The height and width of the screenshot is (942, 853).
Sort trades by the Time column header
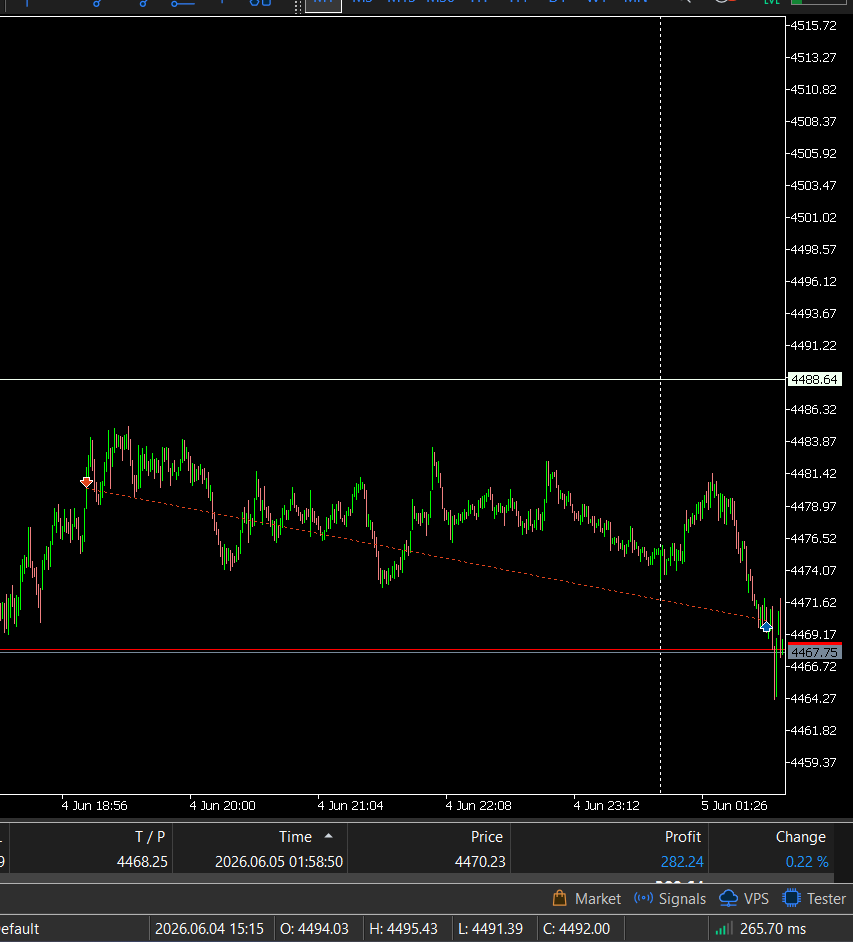(295, 837)
